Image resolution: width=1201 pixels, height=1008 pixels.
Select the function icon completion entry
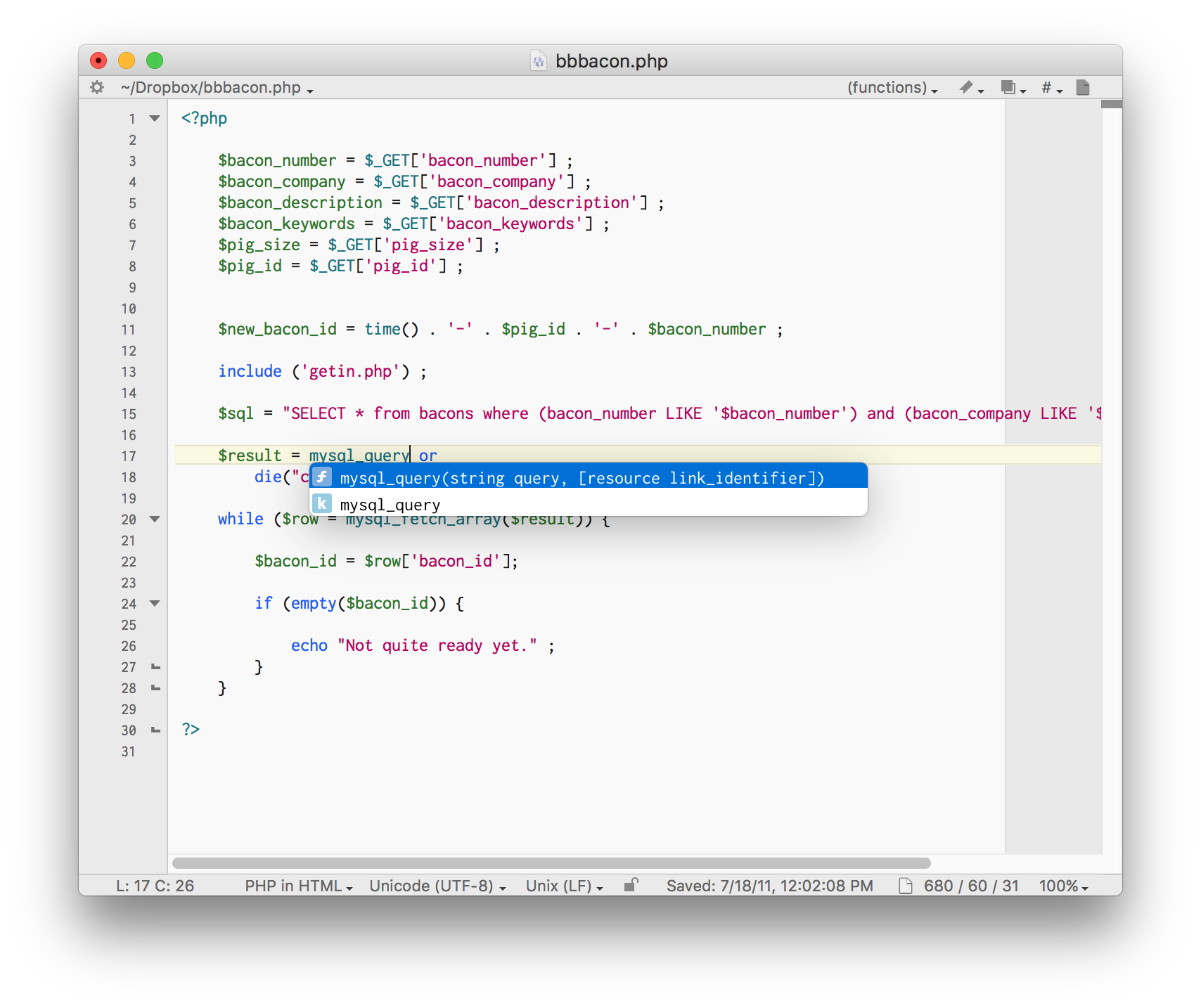[322, 477]
